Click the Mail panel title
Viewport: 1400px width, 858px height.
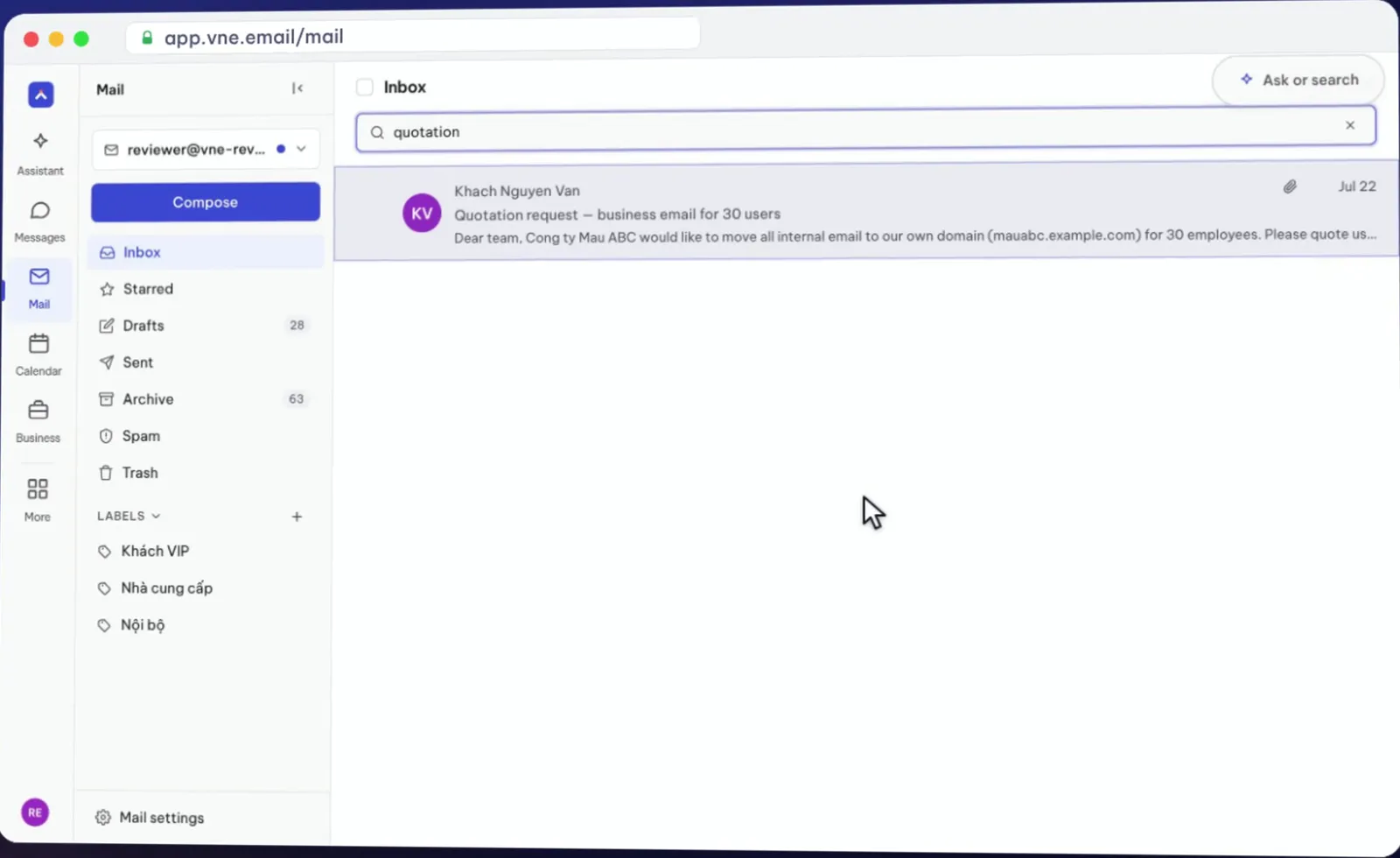point(110,89)
